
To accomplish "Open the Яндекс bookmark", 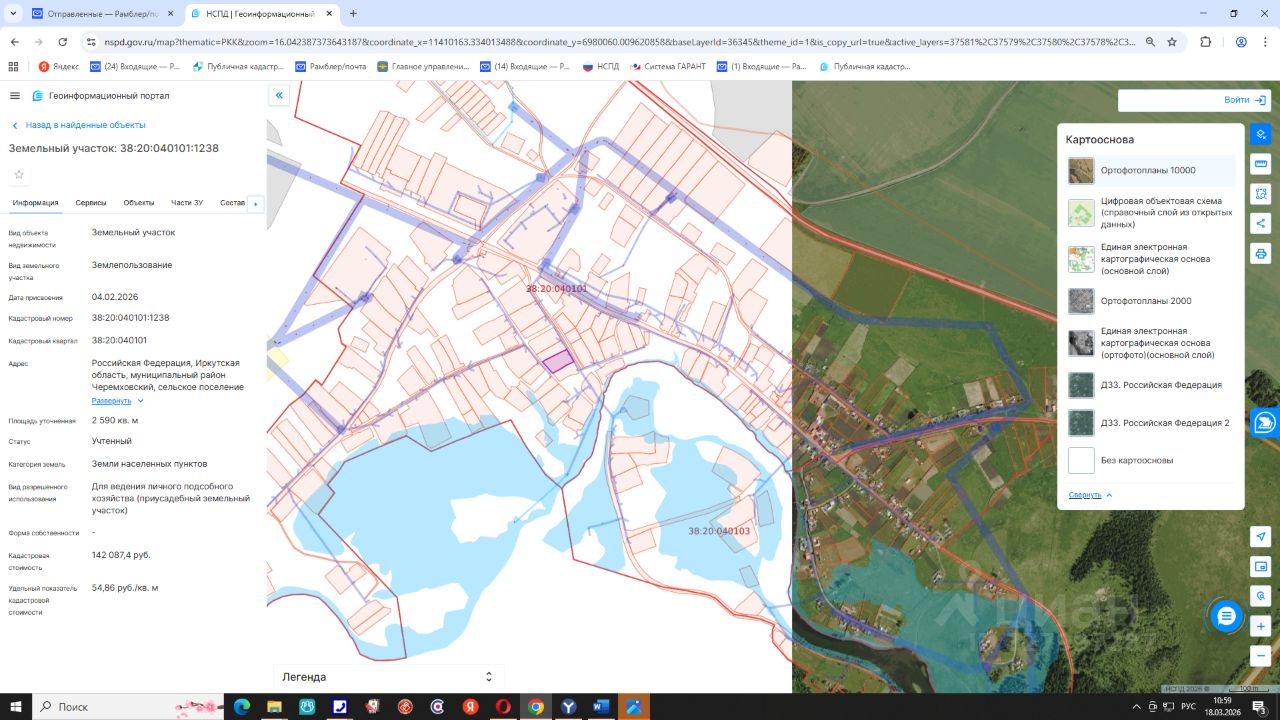I will [x=59, y=67].
